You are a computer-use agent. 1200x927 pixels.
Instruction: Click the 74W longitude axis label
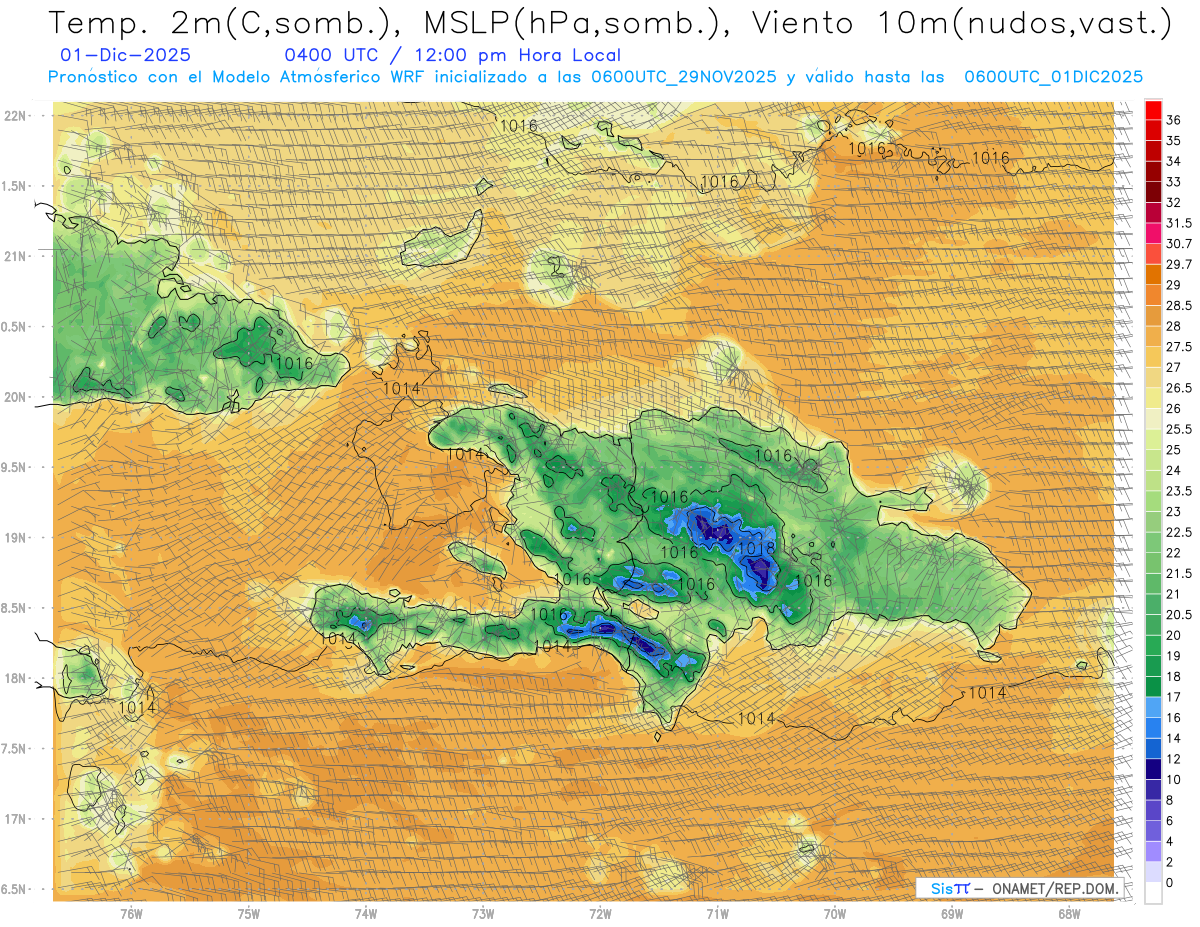[x=366, y=914]
